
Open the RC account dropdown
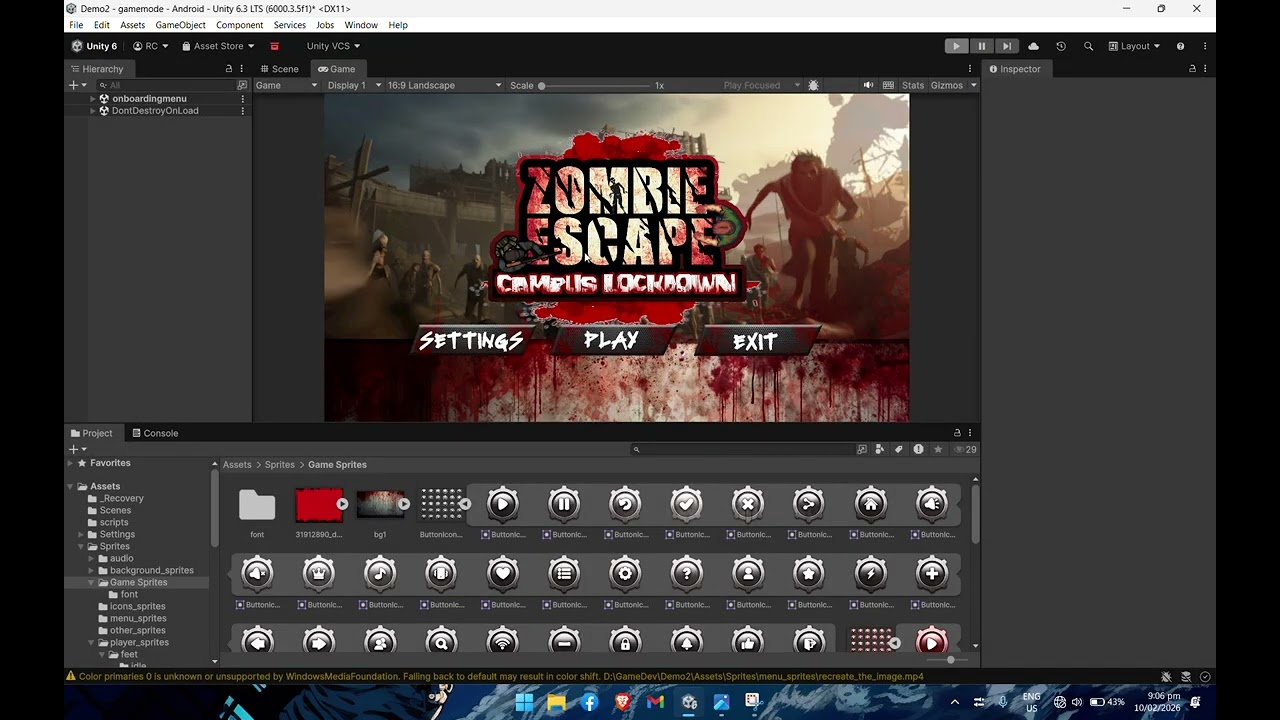[150, 46]
